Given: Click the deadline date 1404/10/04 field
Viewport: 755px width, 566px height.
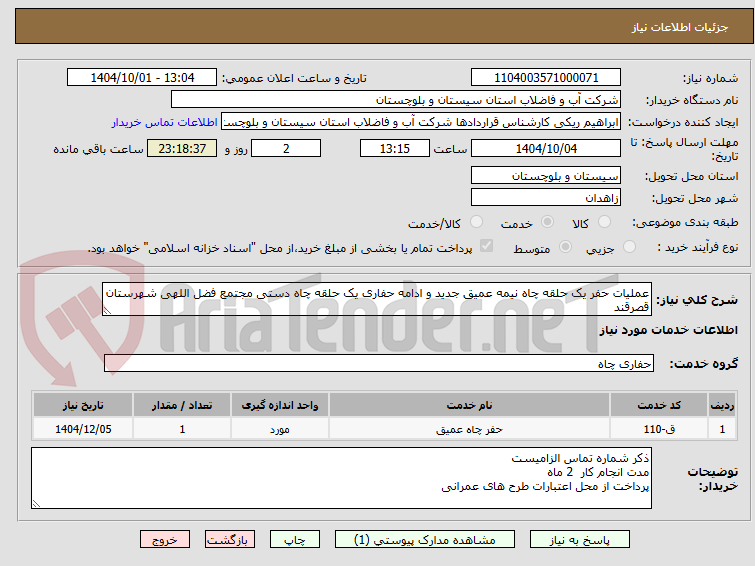Looking at the screenshot, I should 546,148.
